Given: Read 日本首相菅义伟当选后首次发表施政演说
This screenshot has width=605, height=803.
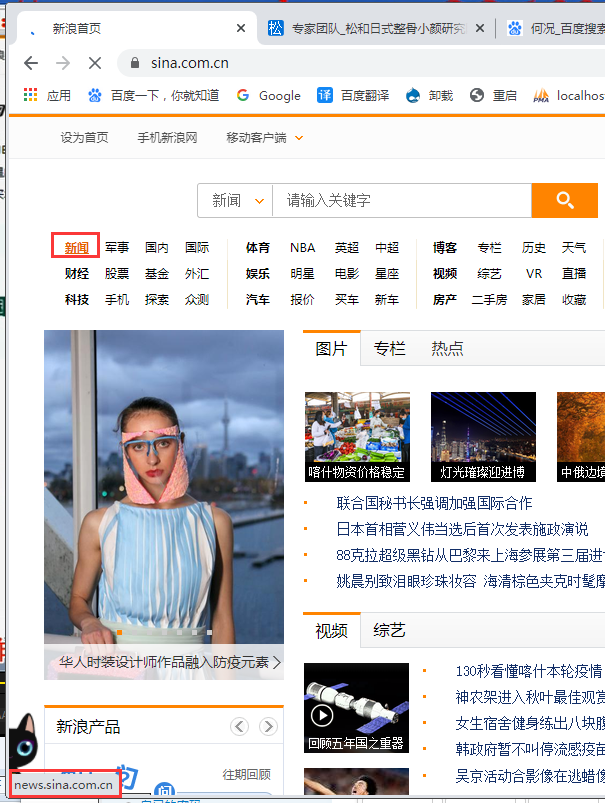Looking at the screenshot, I should [462, 530].
